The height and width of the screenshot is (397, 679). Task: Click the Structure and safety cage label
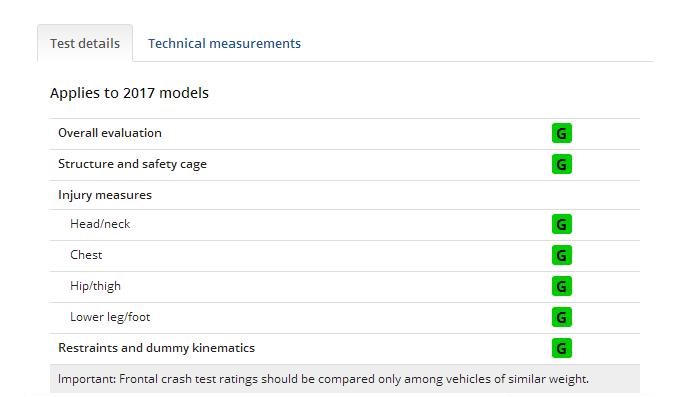pos(132,164)
